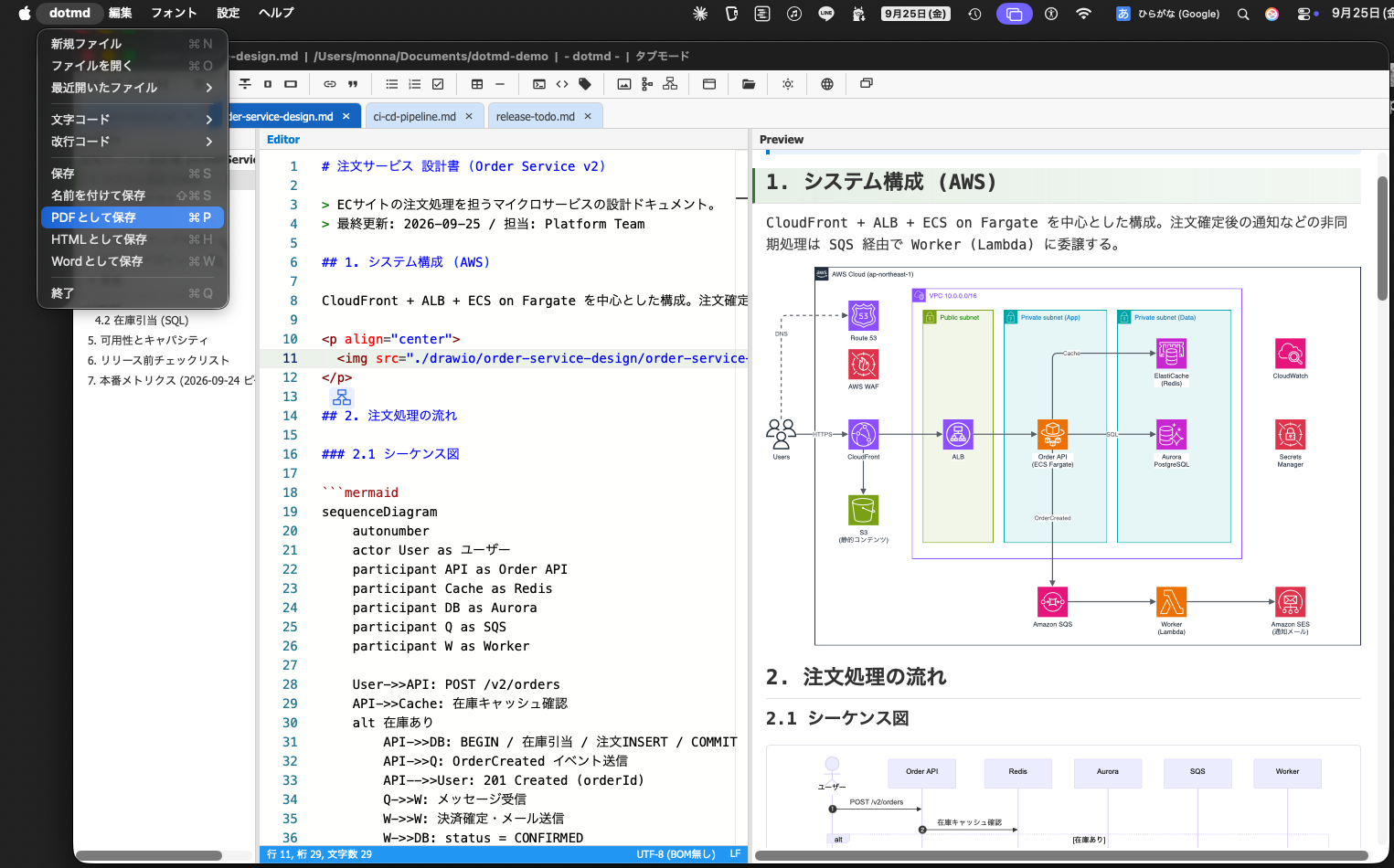This screenshot has width=1394, height=868.
Task: Expand the 改行コード submenu
Action: click(x=133, y=142)
